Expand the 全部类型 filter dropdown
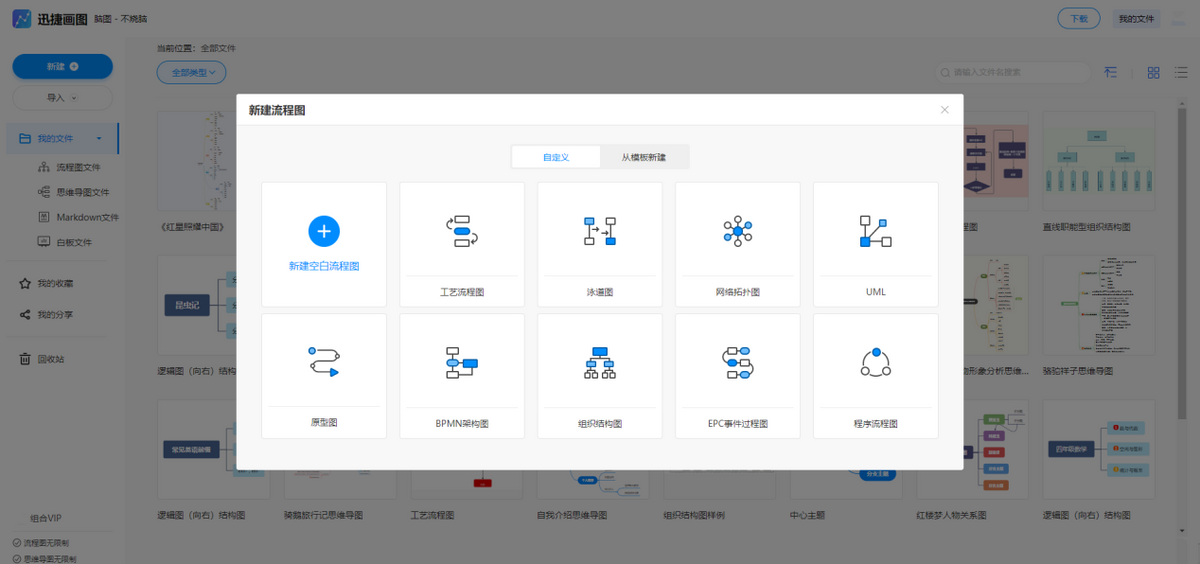1200x564 pixels. click(x=192, y=72)
